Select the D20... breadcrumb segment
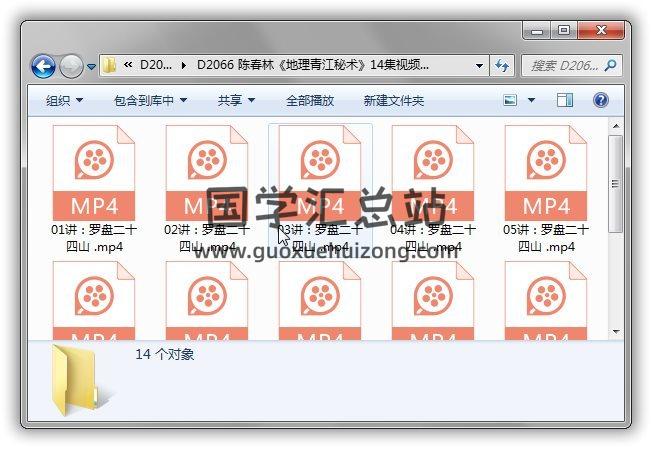The height and width of the screenshot is (449, 652). point(156,65)
